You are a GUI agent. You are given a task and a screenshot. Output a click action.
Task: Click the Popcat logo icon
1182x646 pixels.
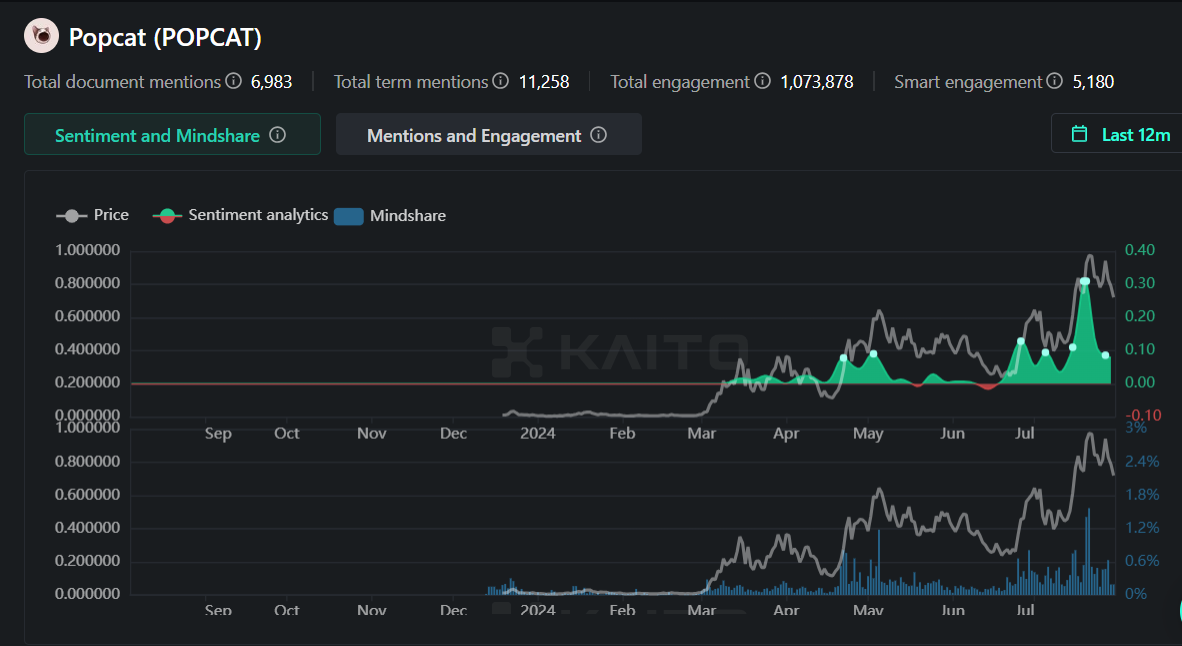tap(40, 35)
